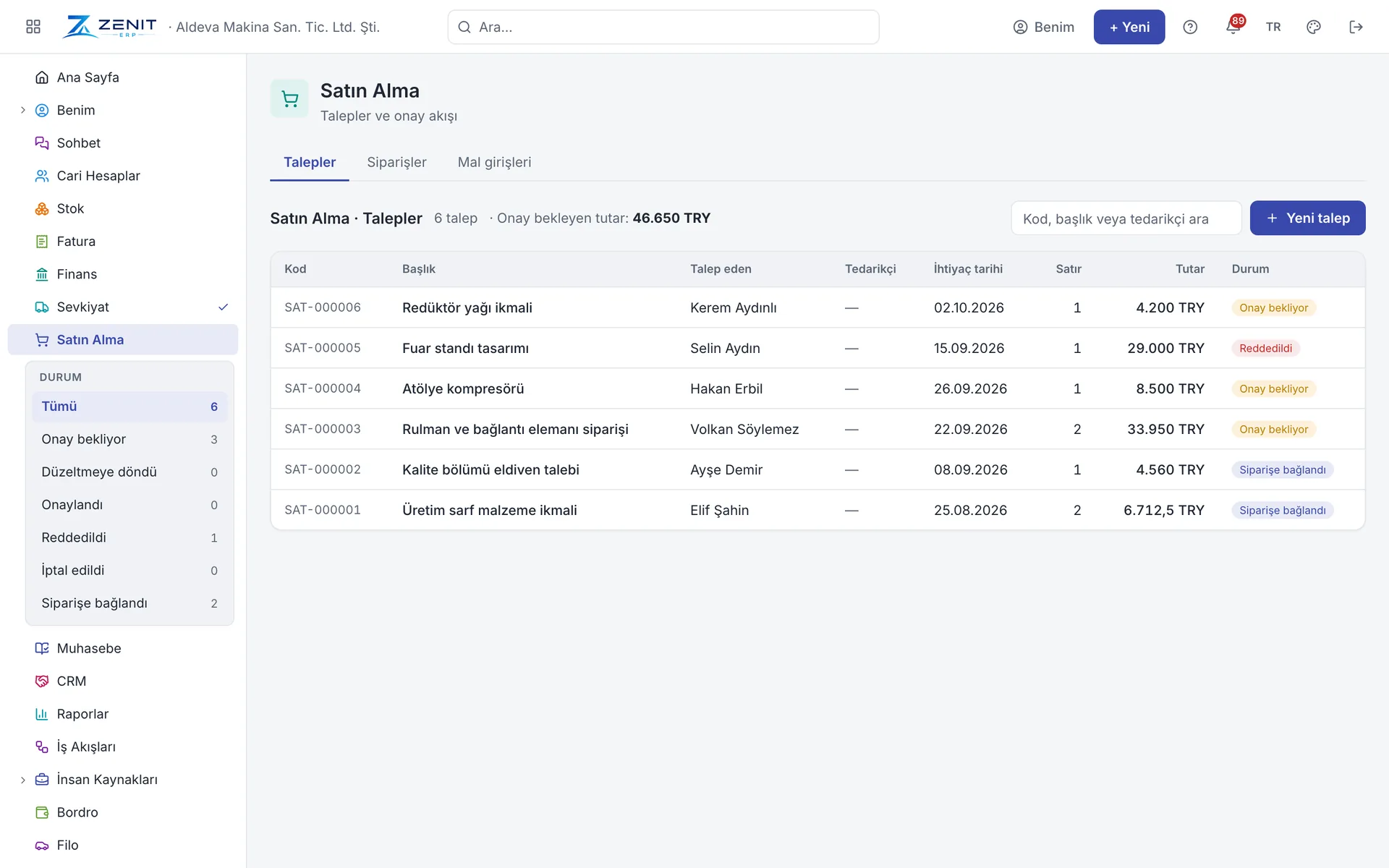Screen dimensions: 1389x868
Task: Open Stok module in sidebar
Action: click(x=123, y=209)
